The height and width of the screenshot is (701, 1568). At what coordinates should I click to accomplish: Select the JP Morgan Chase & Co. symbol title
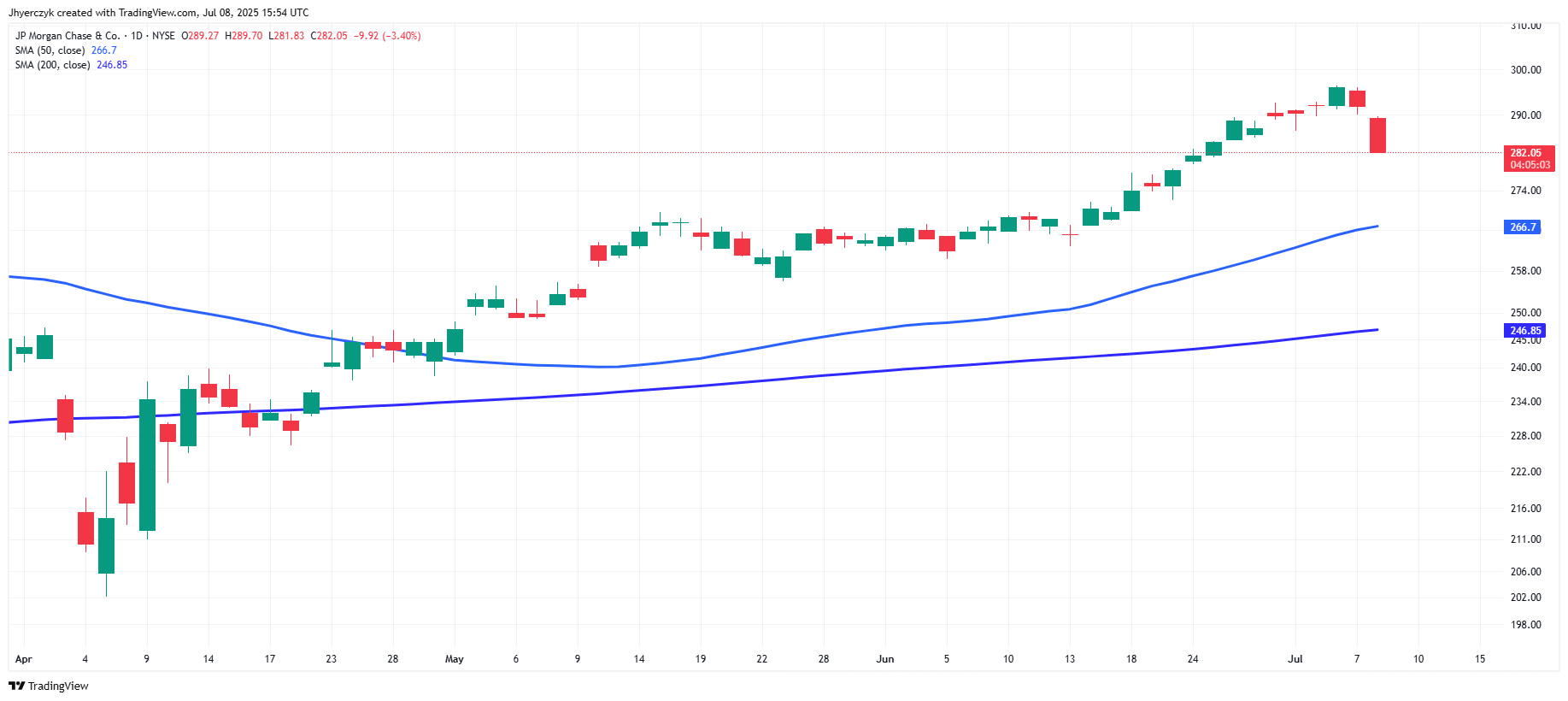coord(68,36)
